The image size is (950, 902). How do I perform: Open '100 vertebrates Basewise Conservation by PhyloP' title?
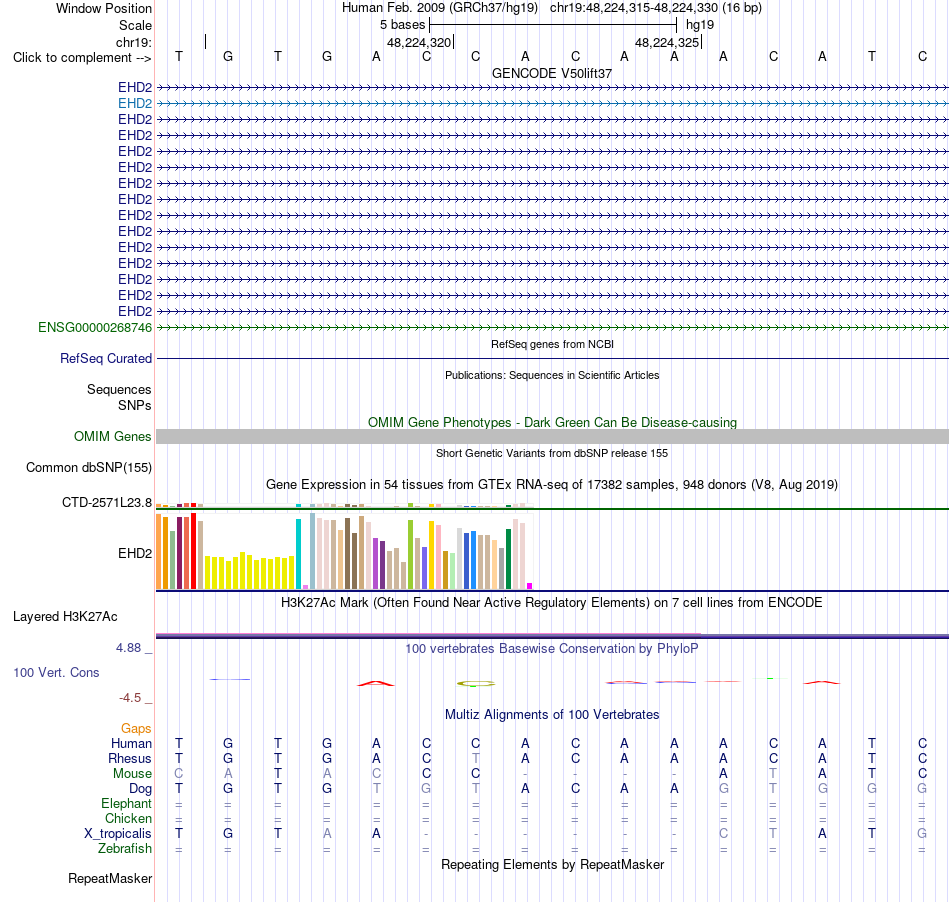coord(552,649)
